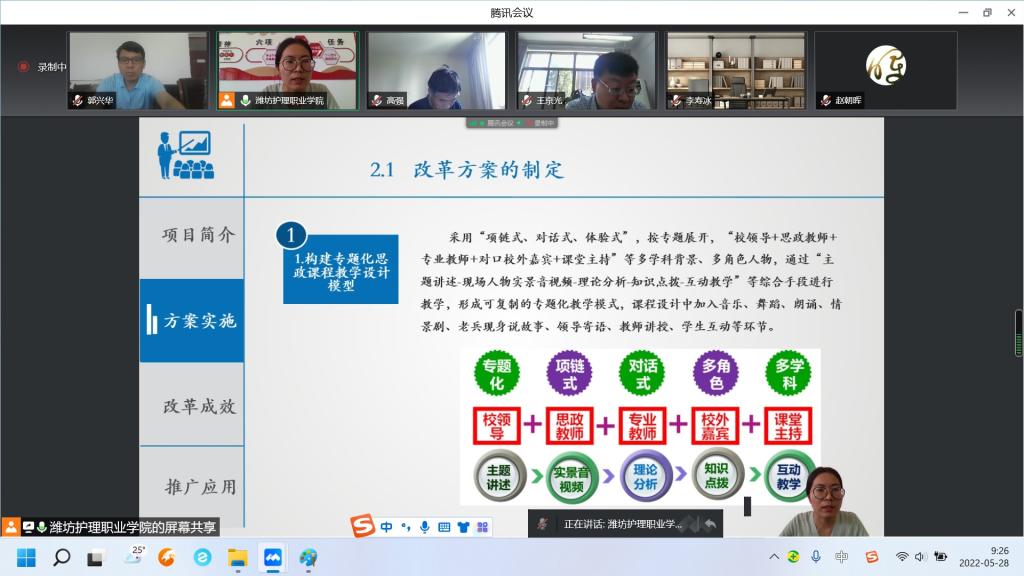Click the 2.1 改革方案的制定 slide title

[x=466, y=170]
